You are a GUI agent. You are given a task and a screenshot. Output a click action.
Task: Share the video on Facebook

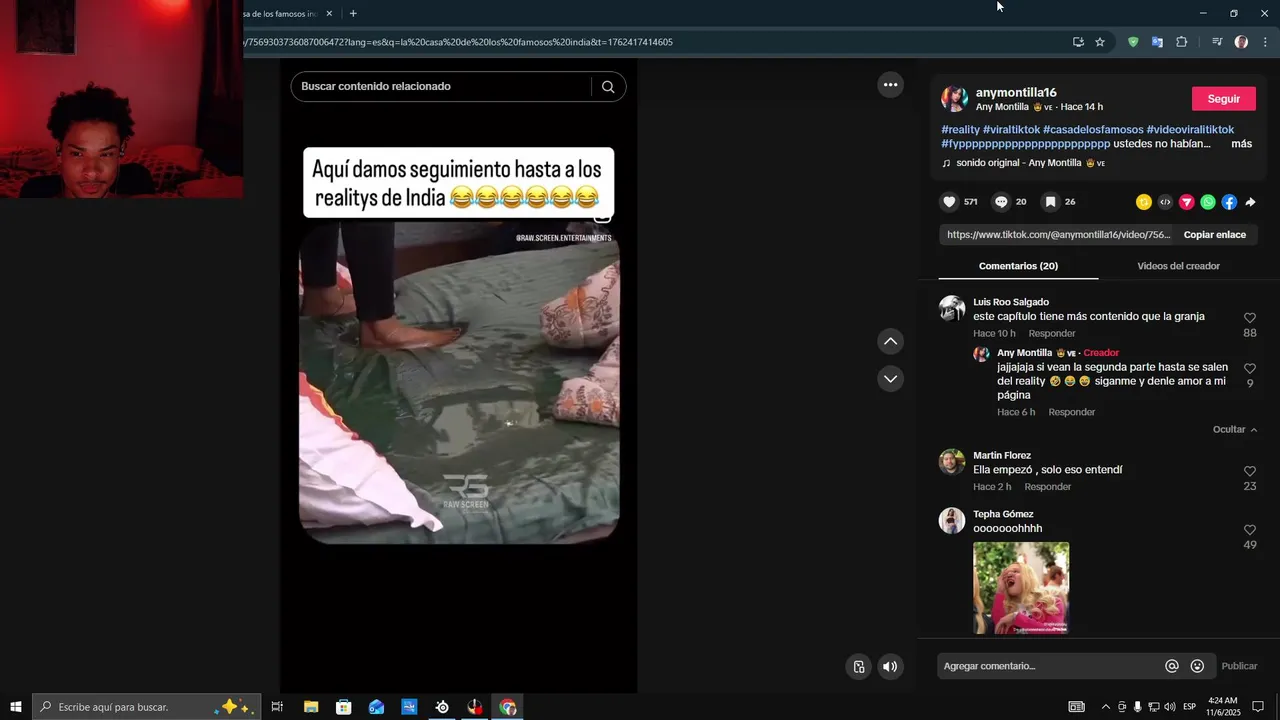1229,202
